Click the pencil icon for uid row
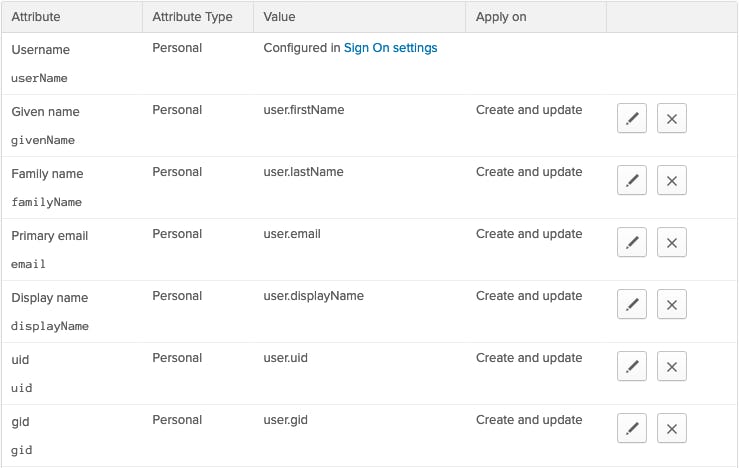The image size is (739, 468). point(632,367)
